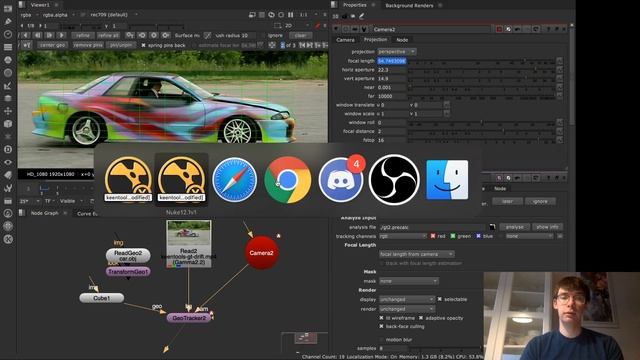The width and height of the screenshot is (640, 360).
Task: Click the Read2 node thumbnail
Action: coord(189,233)
